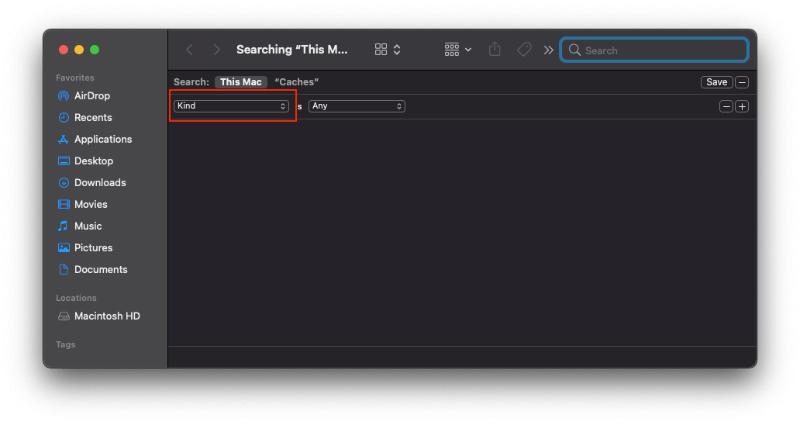800x425 pixels.
Task: Open the Movies folder
Action: click(x=83, y=204)
